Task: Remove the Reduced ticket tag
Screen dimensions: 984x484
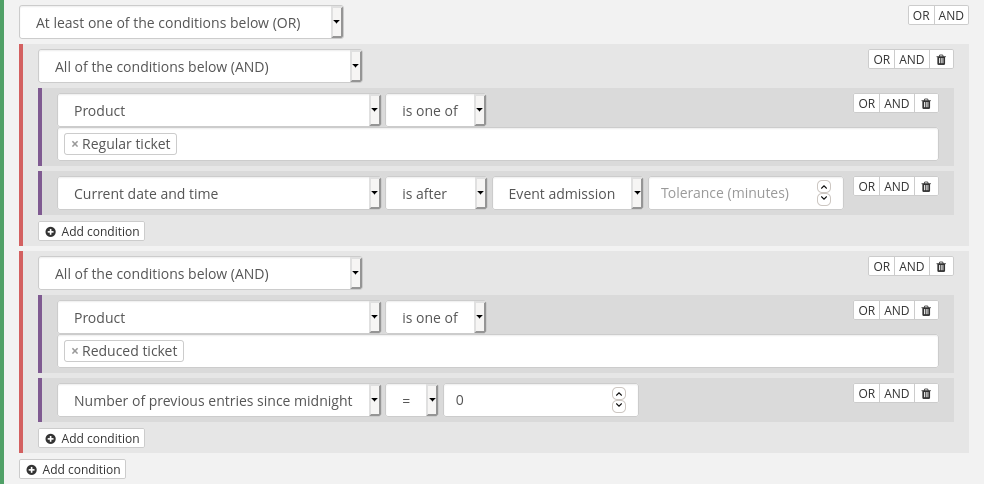Action: (x=75, y=351)
